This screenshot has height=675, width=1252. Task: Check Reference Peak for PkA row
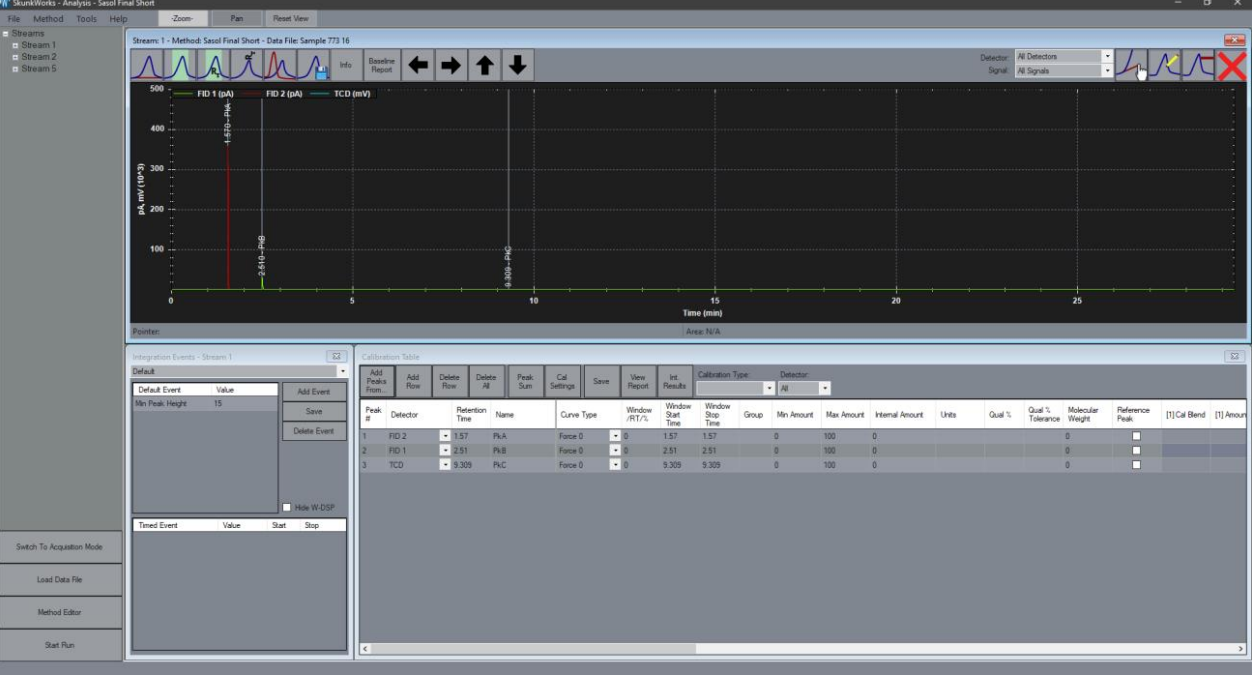tap(1136, 436)
